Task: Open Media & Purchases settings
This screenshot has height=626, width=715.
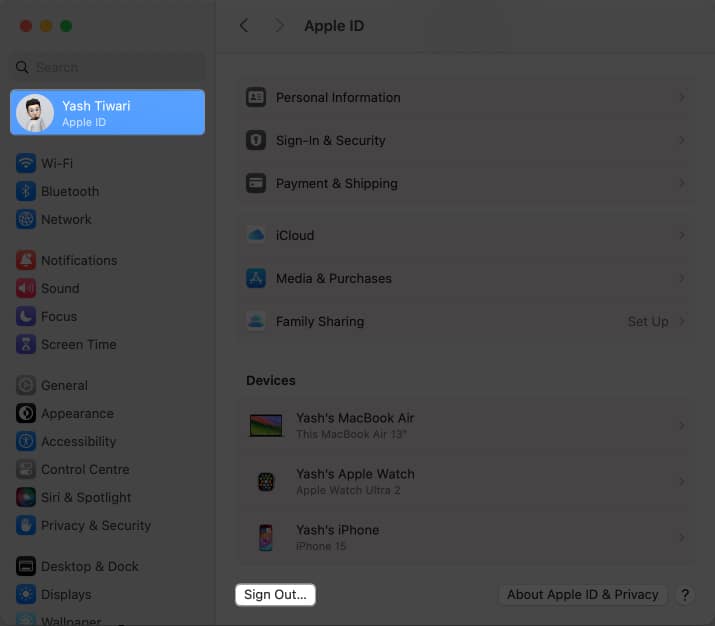Action: pos(467,278)
